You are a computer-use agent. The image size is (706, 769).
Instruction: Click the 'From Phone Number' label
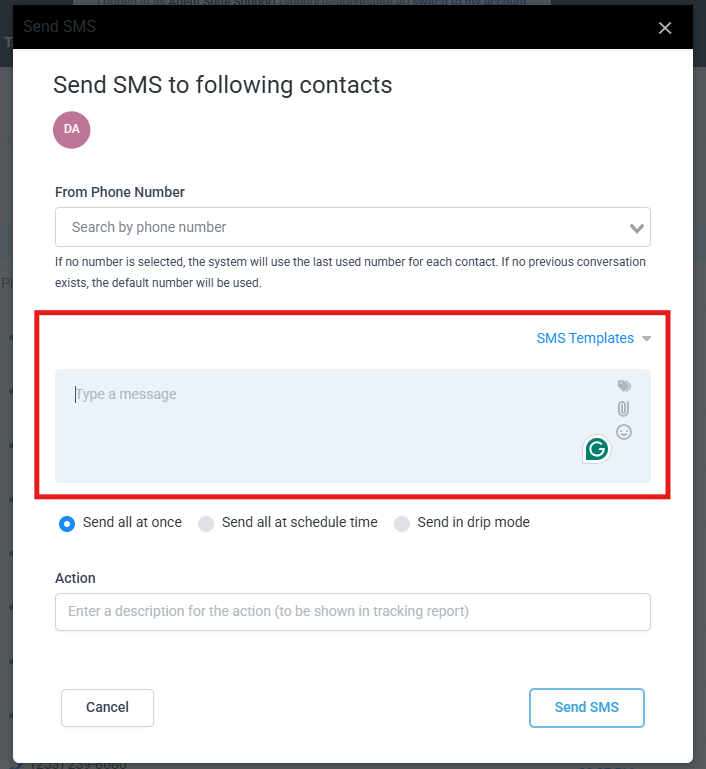pos(120,192)
